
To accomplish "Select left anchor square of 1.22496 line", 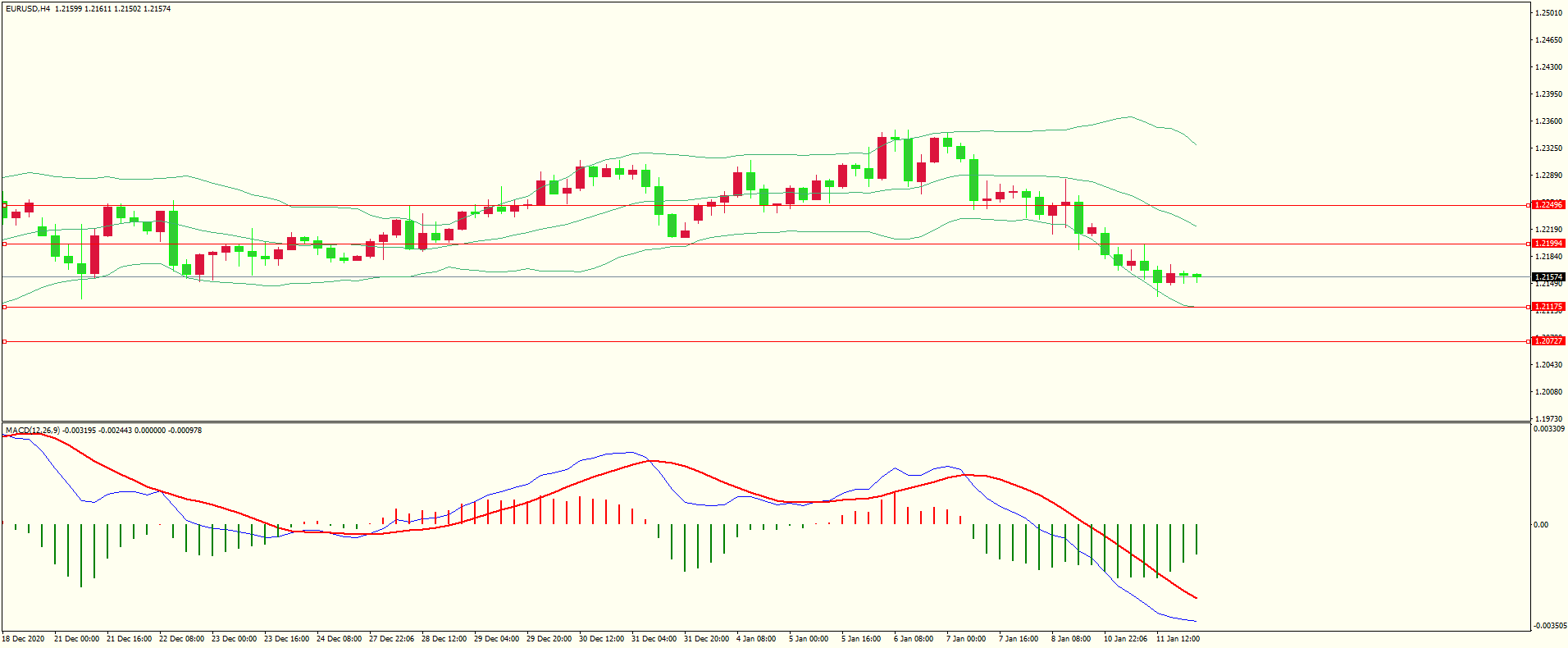I will pos(4,205).
